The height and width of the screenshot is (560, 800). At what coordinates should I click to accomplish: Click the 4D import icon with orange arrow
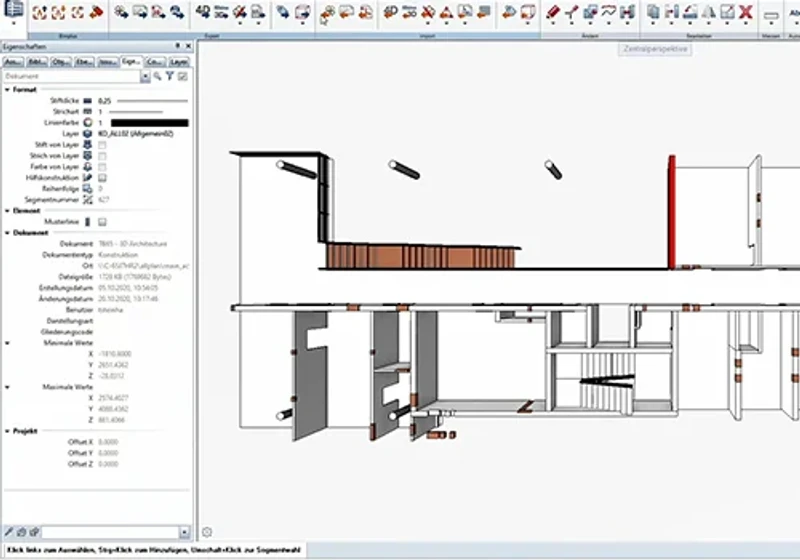[391, 11]
